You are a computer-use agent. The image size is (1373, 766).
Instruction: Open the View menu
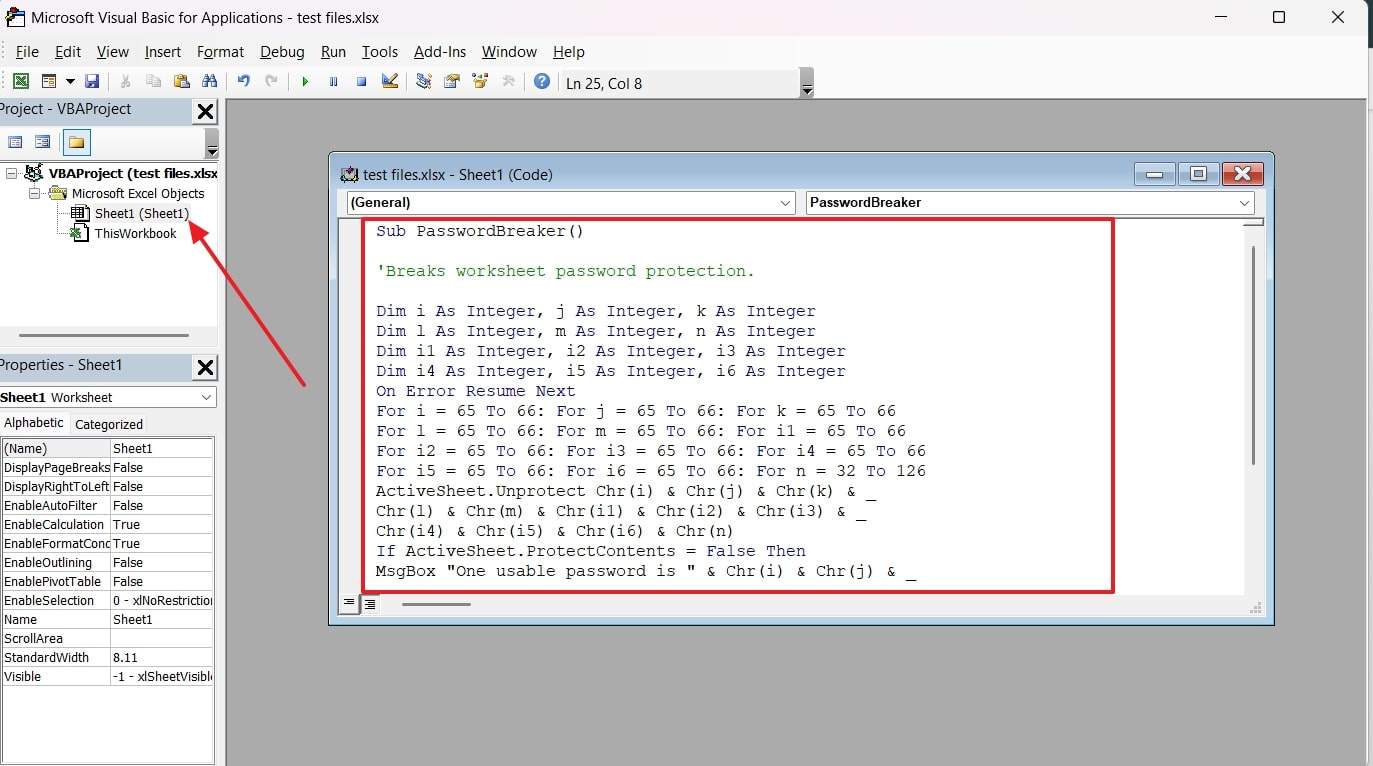tap(113, 52)
